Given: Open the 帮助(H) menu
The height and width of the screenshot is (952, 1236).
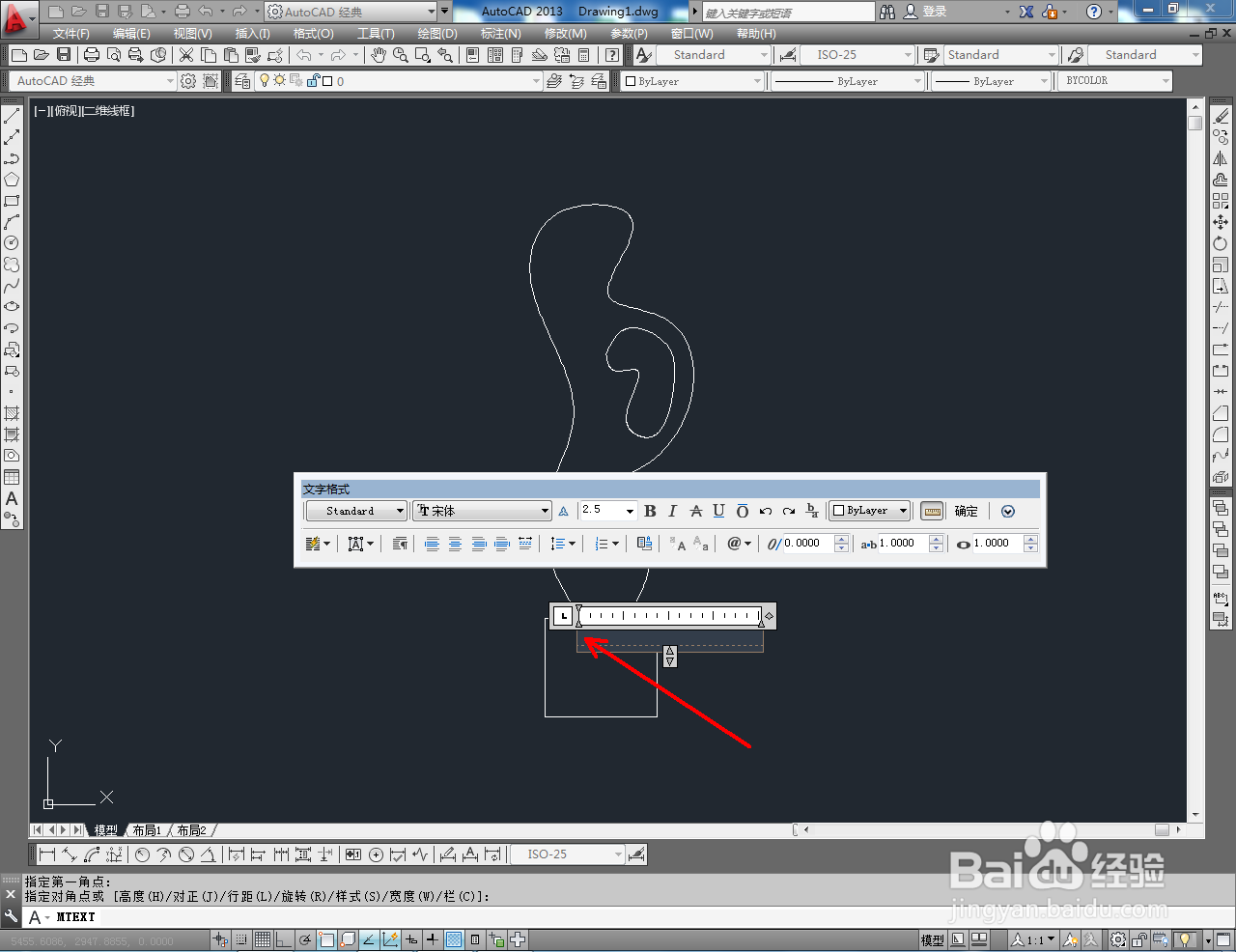Looking at the screenshot, I should (x=756, y=33).
